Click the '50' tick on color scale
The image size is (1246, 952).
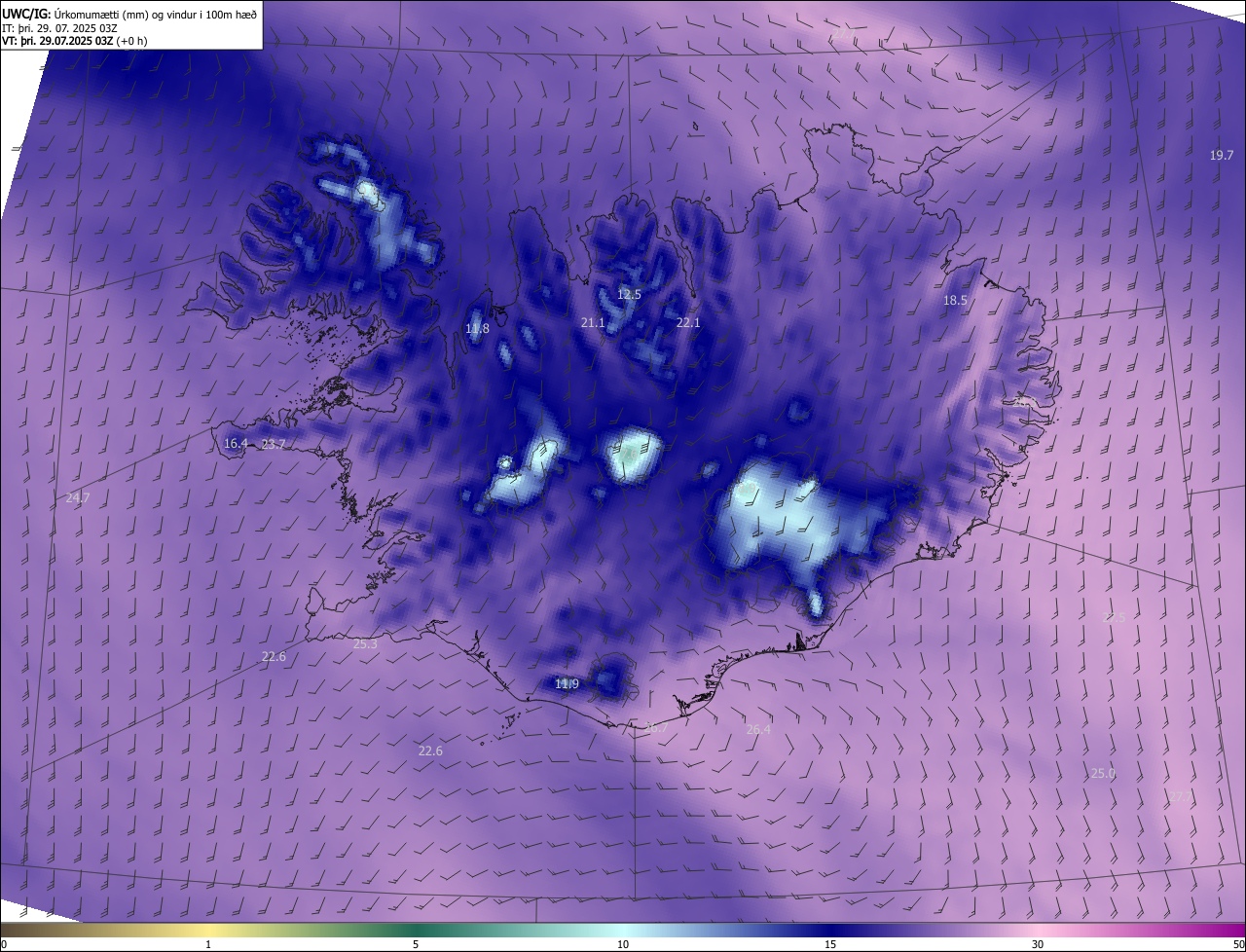click(x=1238, y=945)
